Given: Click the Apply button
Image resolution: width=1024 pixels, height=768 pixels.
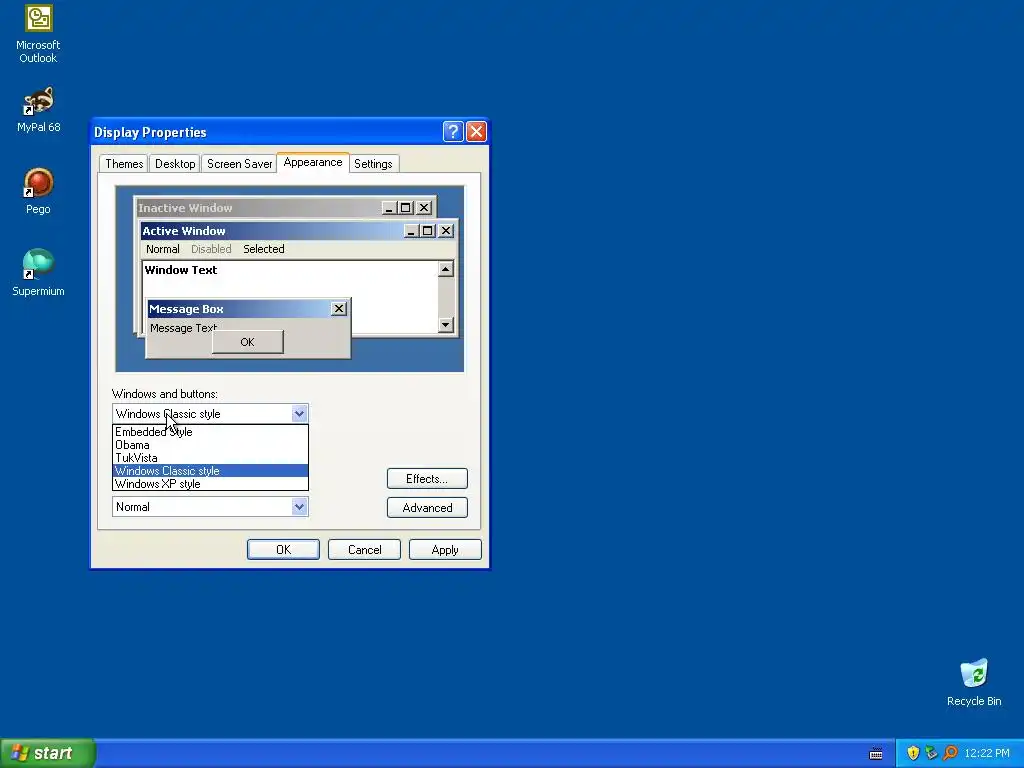Looking at the screenshot, I should pyautogui.click(x=445, y=550).
